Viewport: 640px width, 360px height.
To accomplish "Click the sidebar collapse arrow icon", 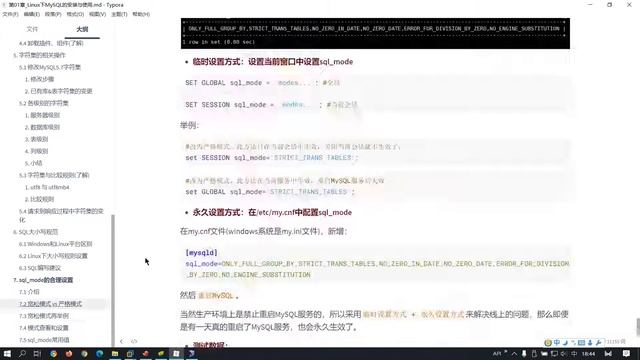I will [121, 341].
